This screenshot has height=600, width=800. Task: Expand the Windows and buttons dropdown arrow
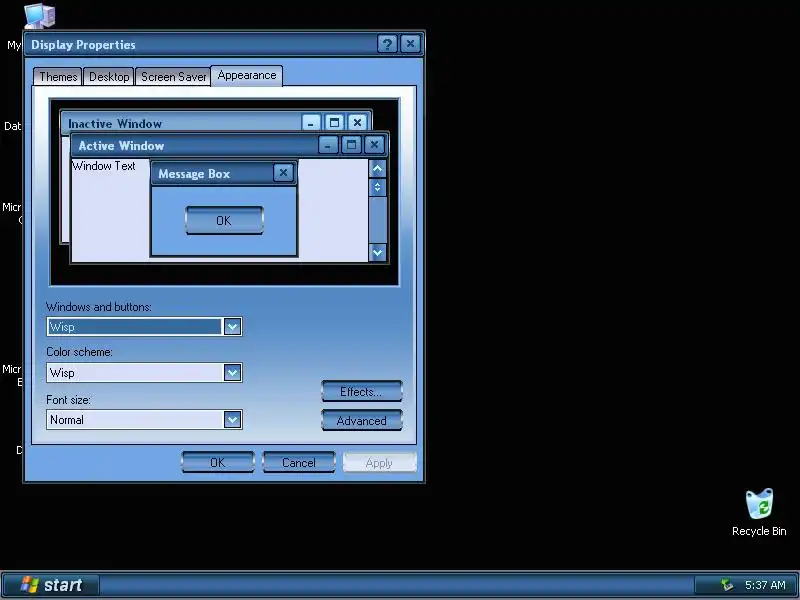tap(232, 327)
